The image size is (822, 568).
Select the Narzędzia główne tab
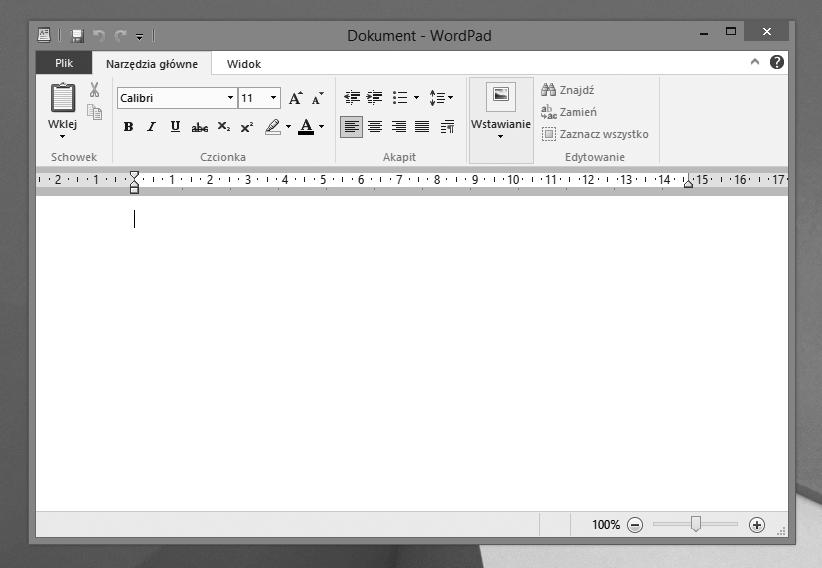point(152,64)
